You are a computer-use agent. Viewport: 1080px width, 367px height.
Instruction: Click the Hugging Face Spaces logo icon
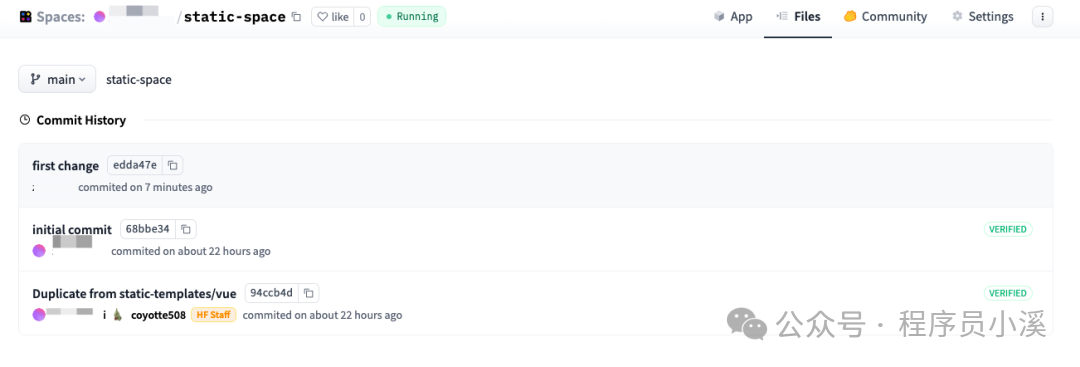coord(25,17)
